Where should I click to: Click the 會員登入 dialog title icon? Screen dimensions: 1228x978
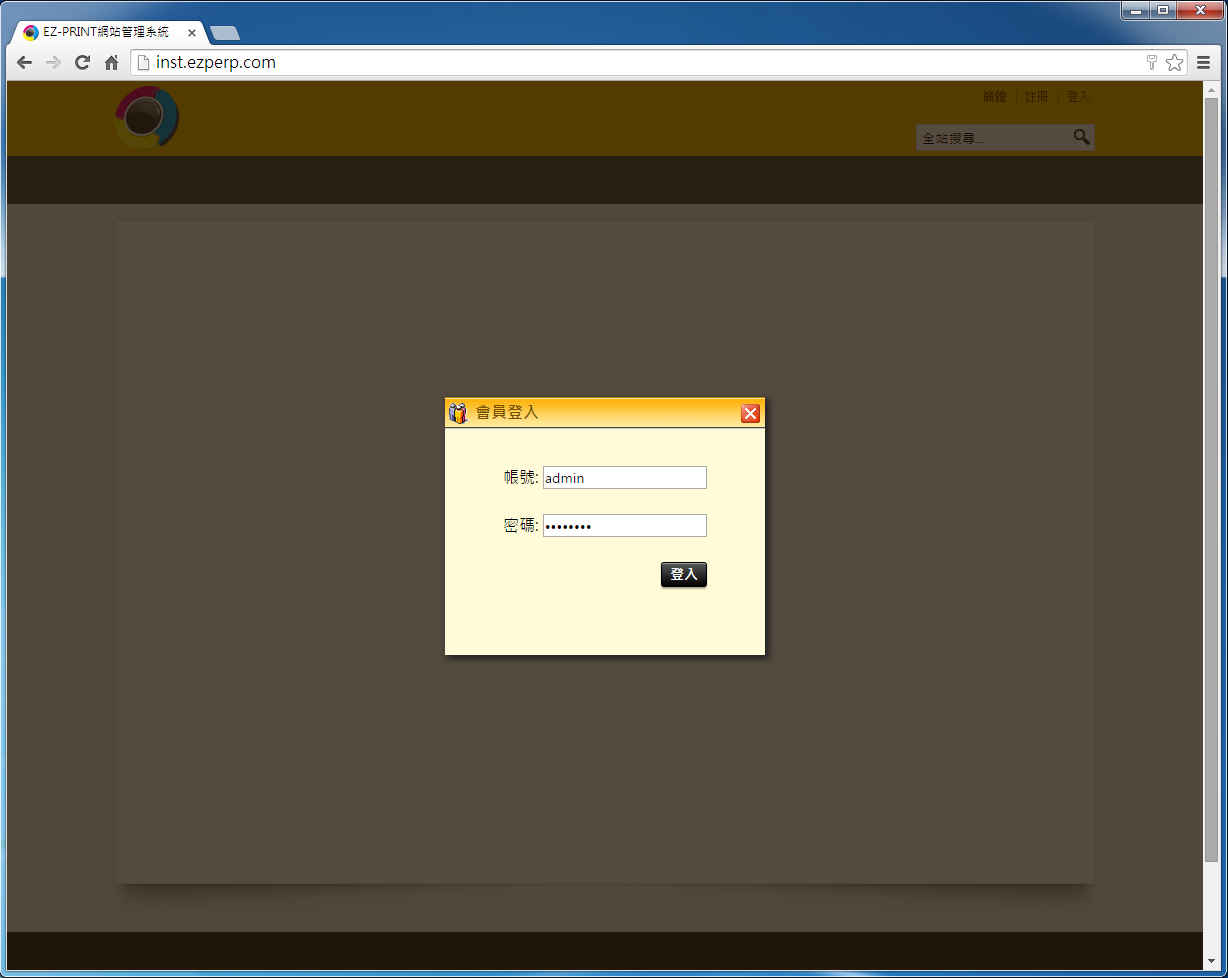click(x=458, y=413)
